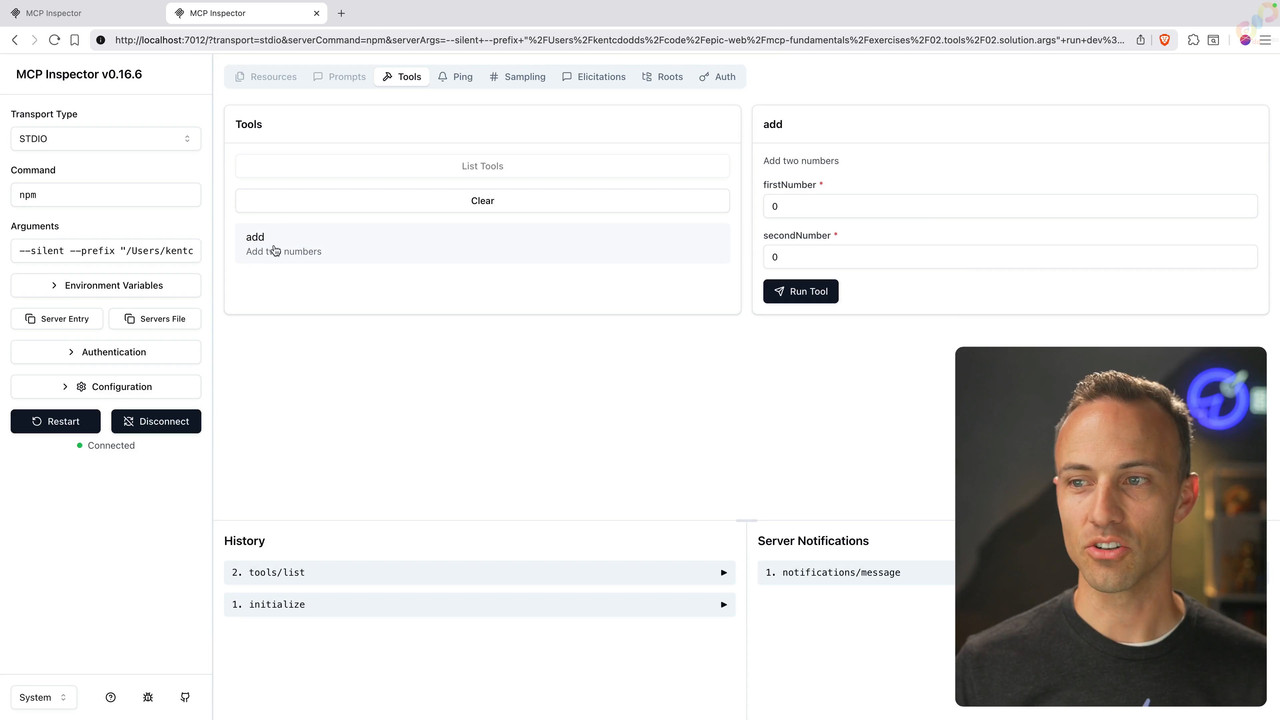Select the Resources tab
The height and width of the screenshot is (720, 1280).
pos(266,76)
